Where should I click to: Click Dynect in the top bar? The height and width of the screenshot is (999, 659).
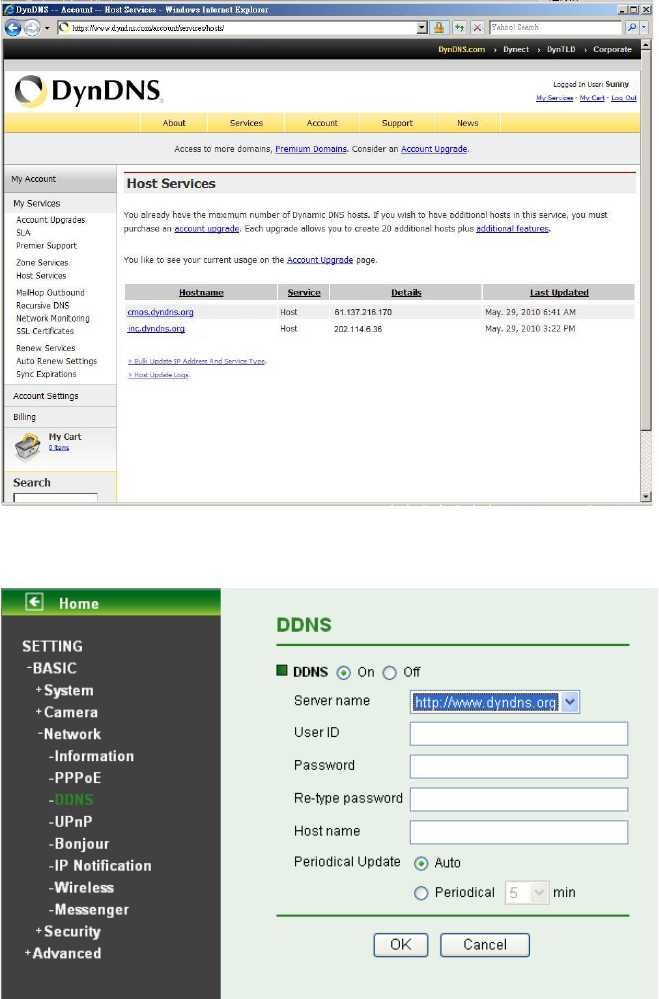[x=516, y=49]
